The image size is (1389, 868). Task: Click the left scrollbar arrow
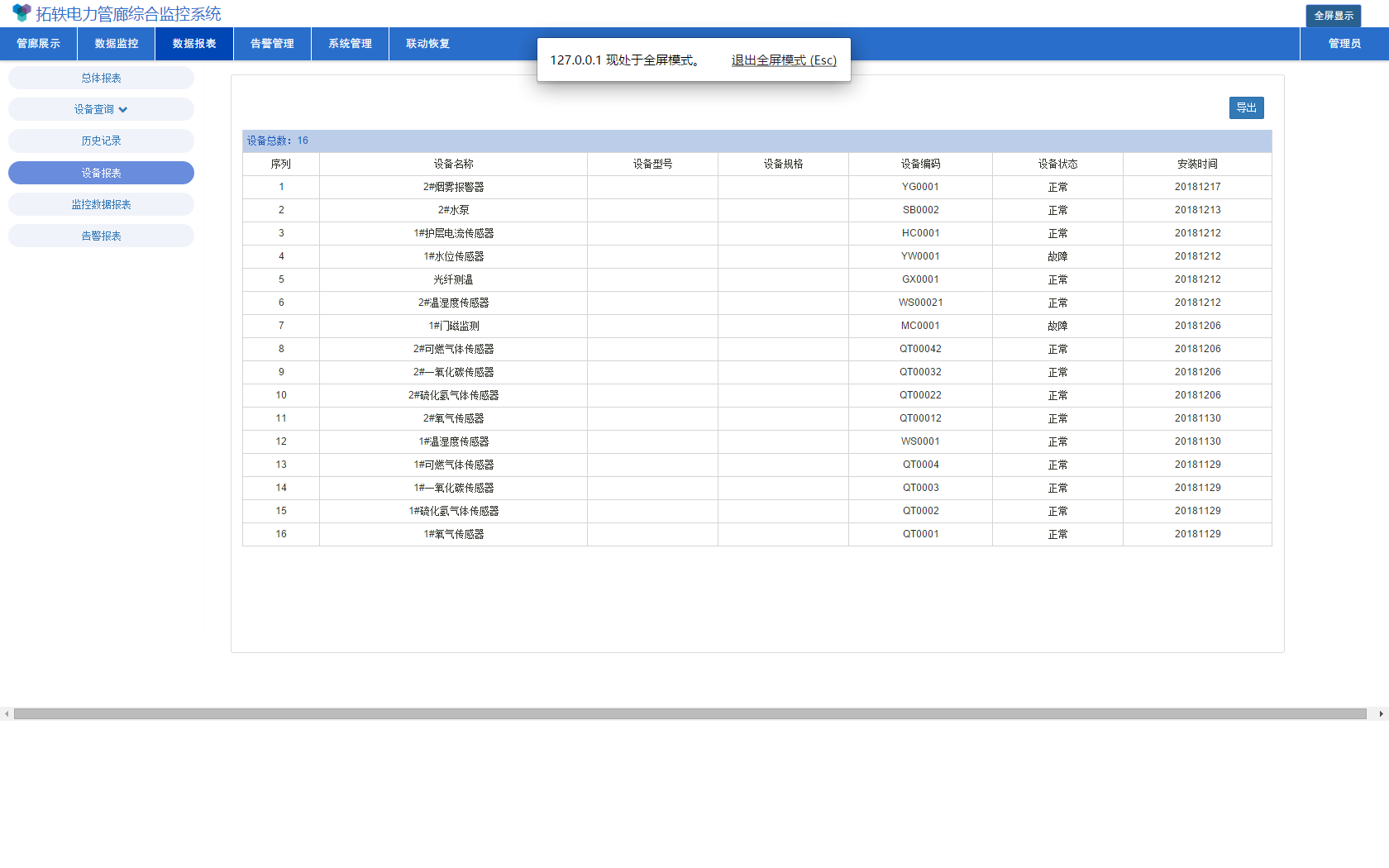tap(7, 713)
